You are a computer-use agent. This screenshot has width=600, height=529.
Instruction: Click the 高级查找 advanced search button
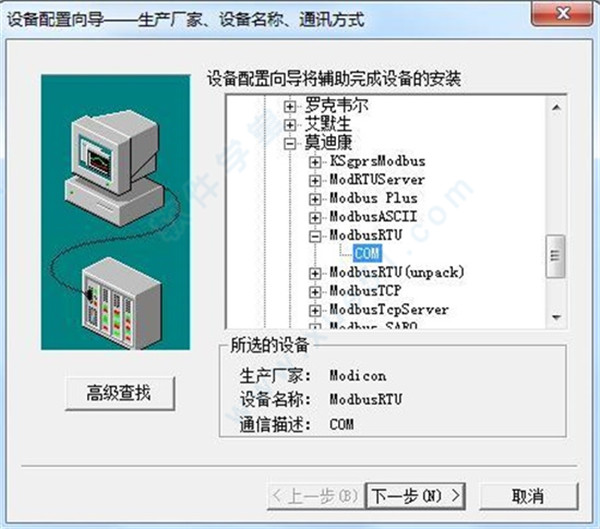tap(120, 393)
